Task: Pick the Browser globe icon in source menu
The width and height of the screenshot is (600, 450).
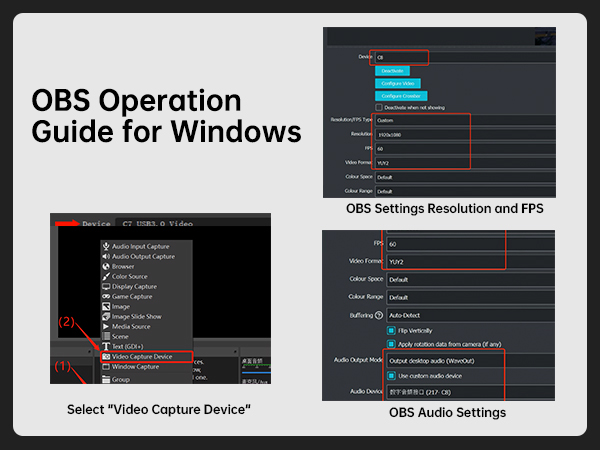Action: point(106,266)
